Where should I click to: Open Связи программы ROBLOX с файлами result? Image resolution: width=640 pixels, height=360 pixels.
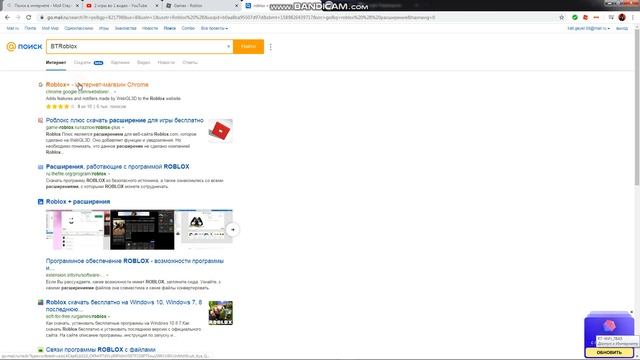click(100, 350)
